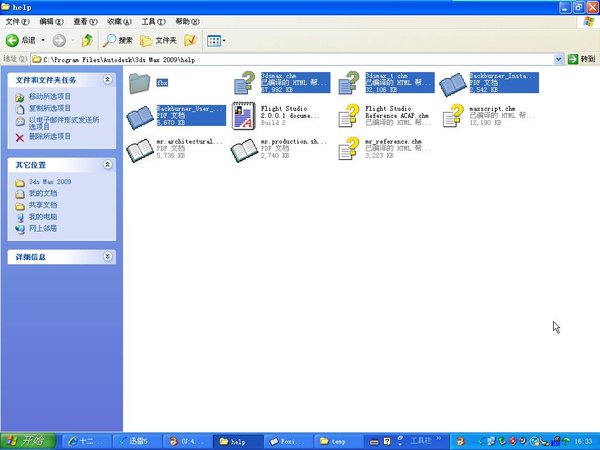Click the maxscript.chm file name
This screenshot has width=600, height=450.
492,109
